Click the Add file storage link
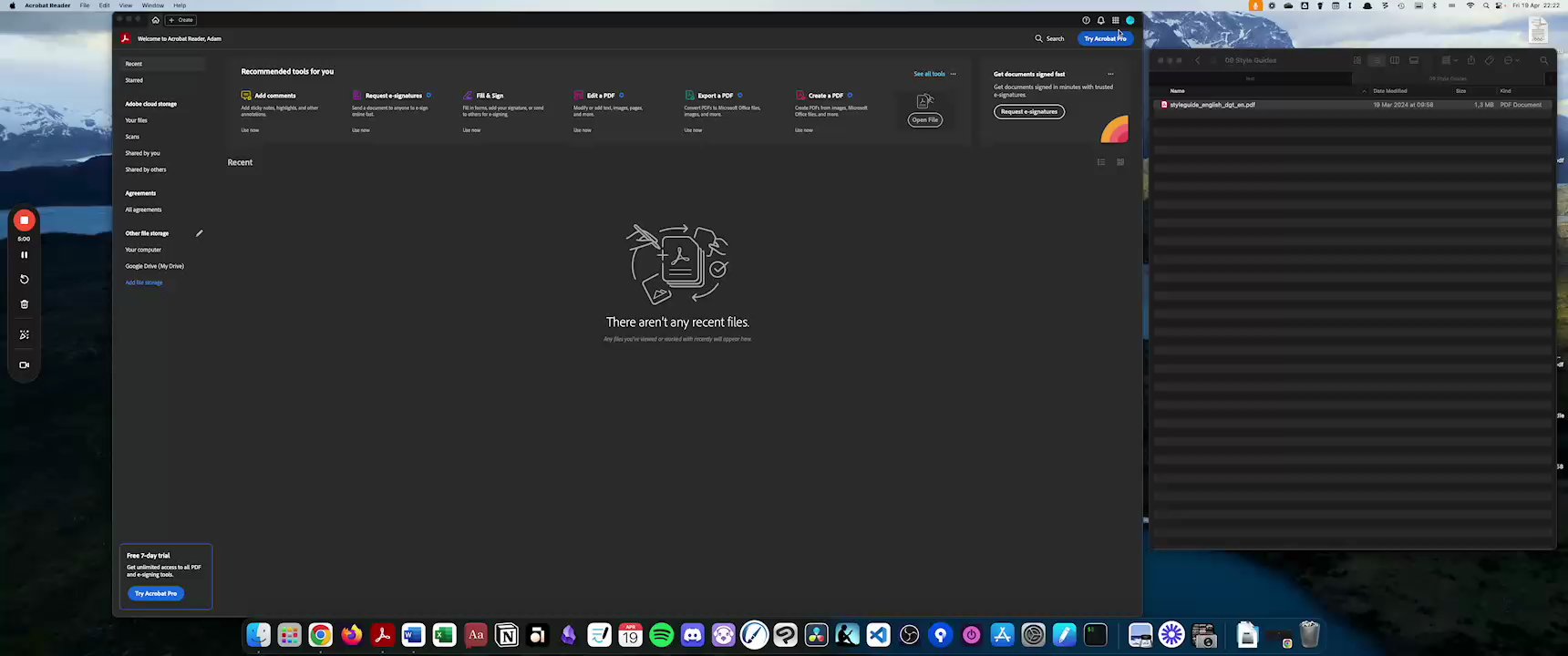This screenshot has height=656, width=1568. coord(144,282)
